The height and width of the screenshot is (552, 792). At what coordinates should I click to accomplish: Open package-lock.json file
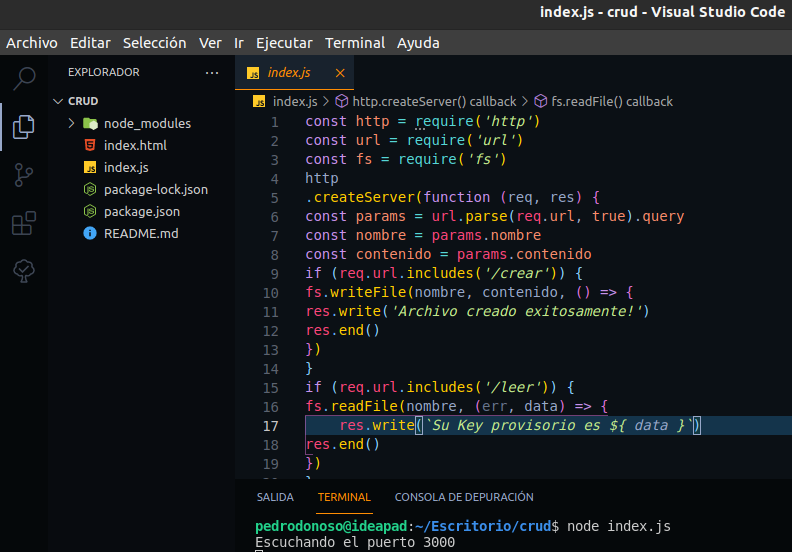tap(156, 189)
